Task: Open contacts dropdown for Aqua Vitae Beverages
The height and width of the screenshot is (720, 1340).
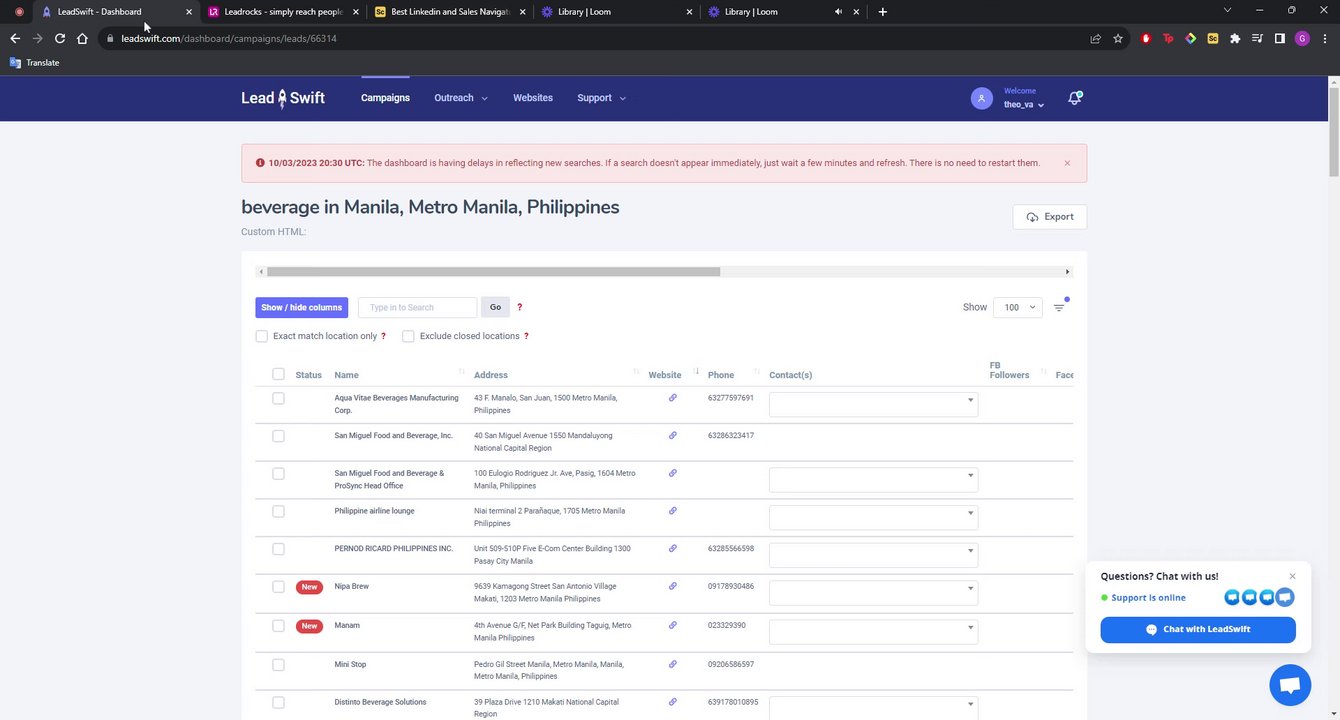Action: [873, 403]
